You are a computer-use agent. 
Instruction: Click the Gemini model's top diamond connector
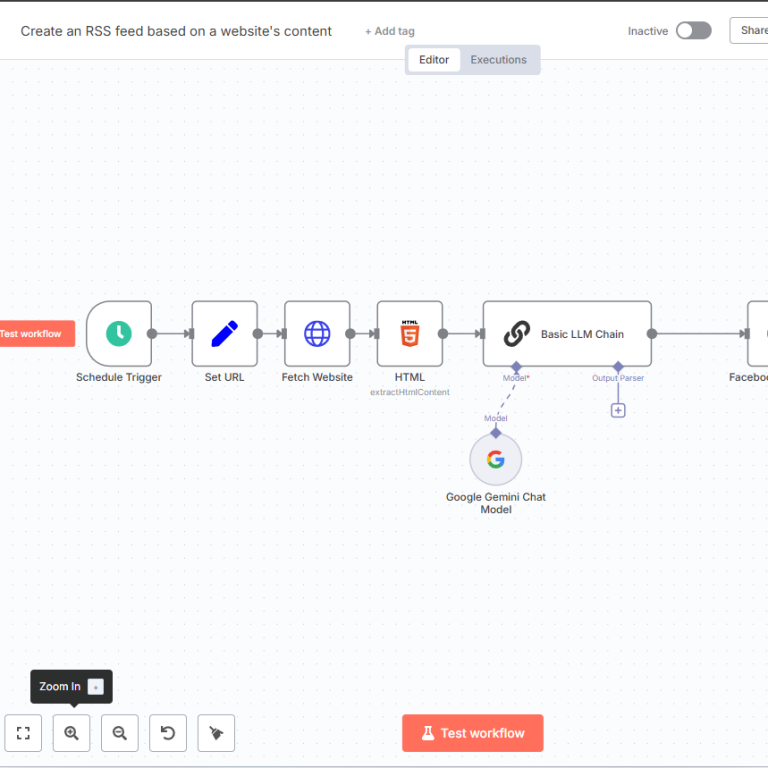coord(496,433)
